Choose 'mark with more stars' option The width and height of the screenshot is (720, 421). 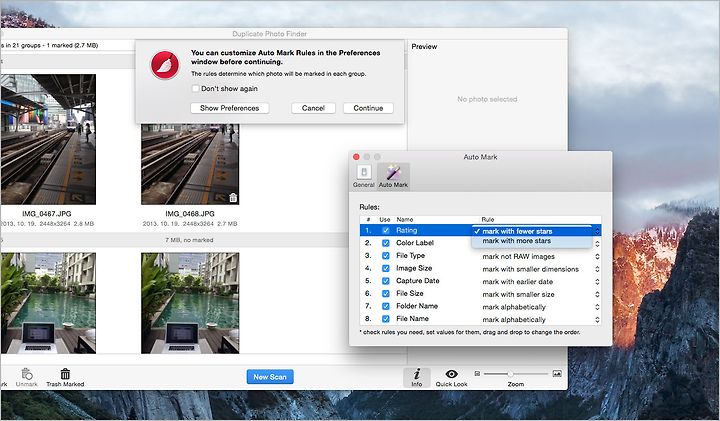pyautogui.click(x=531, y=241)
